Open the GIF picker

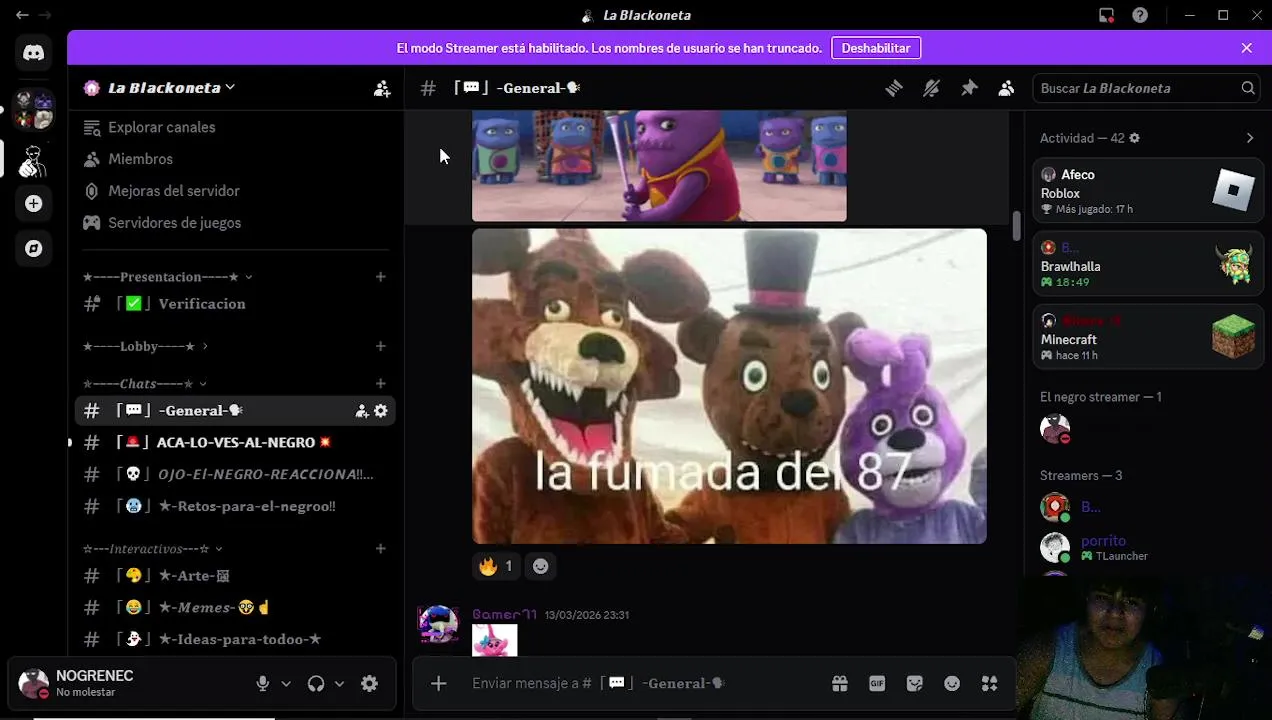(877, 683)
